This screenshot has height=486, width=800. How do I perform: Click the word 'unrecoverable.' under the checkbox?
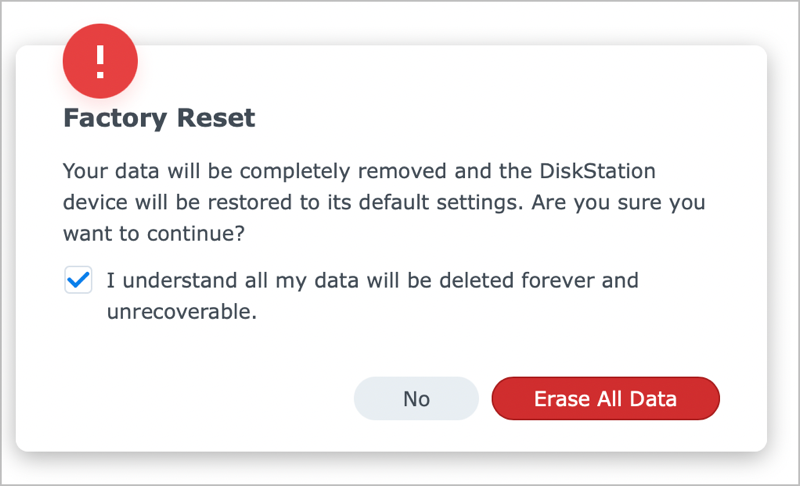[x=180, y=311]
